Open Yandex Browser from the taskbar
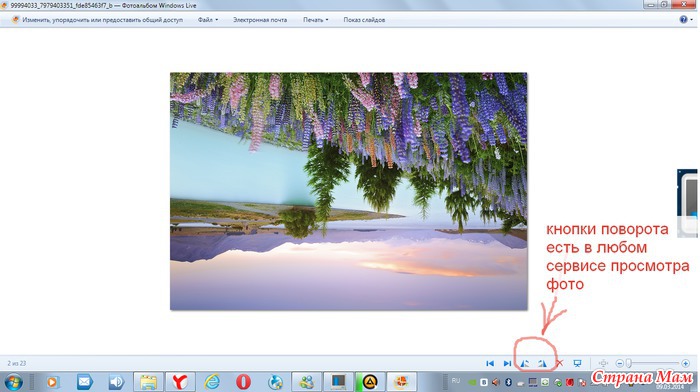Screen dimensions: 700x392 [180, 382]
